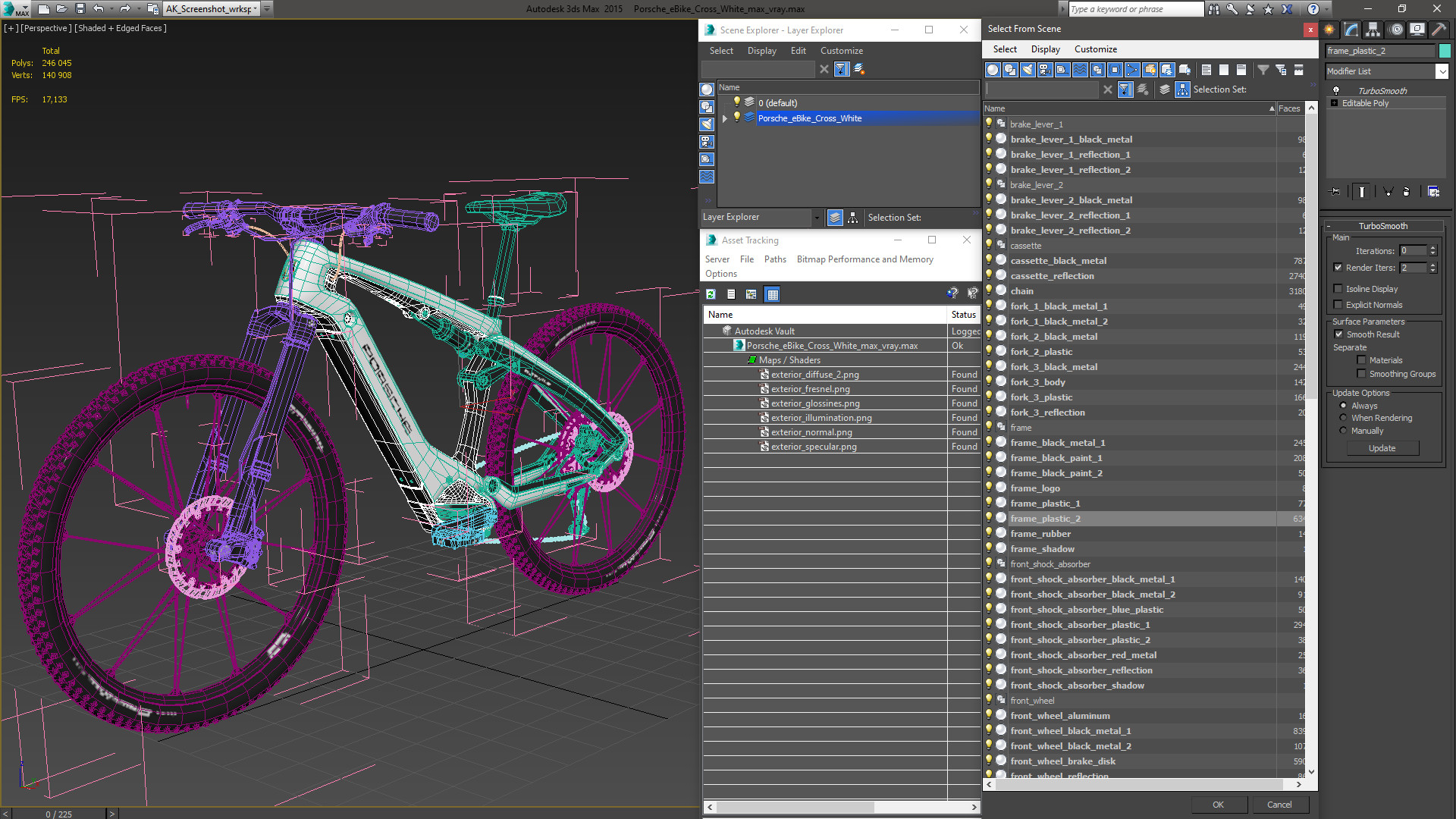The width and height of the screenshot is (1456, 819).
Task: Click the frame_plastic_2 object color swatch
Action: (x=1445, y=51)
